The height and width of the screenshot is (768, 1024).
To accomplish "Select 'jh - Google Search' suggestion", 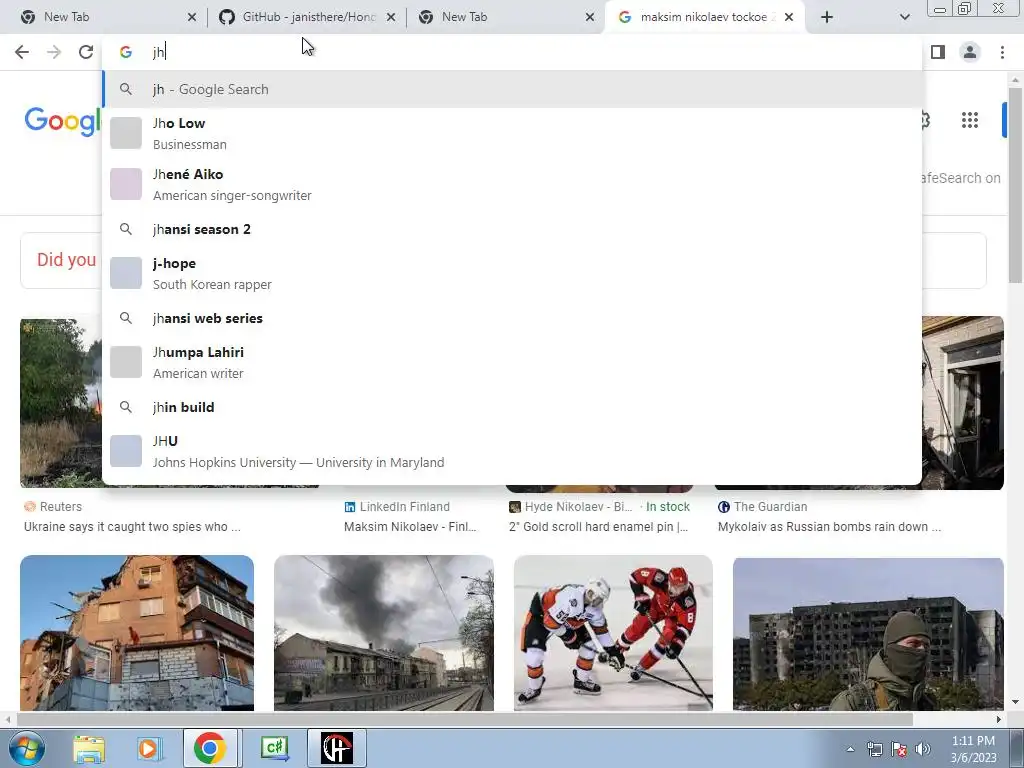I will (512, 89).
